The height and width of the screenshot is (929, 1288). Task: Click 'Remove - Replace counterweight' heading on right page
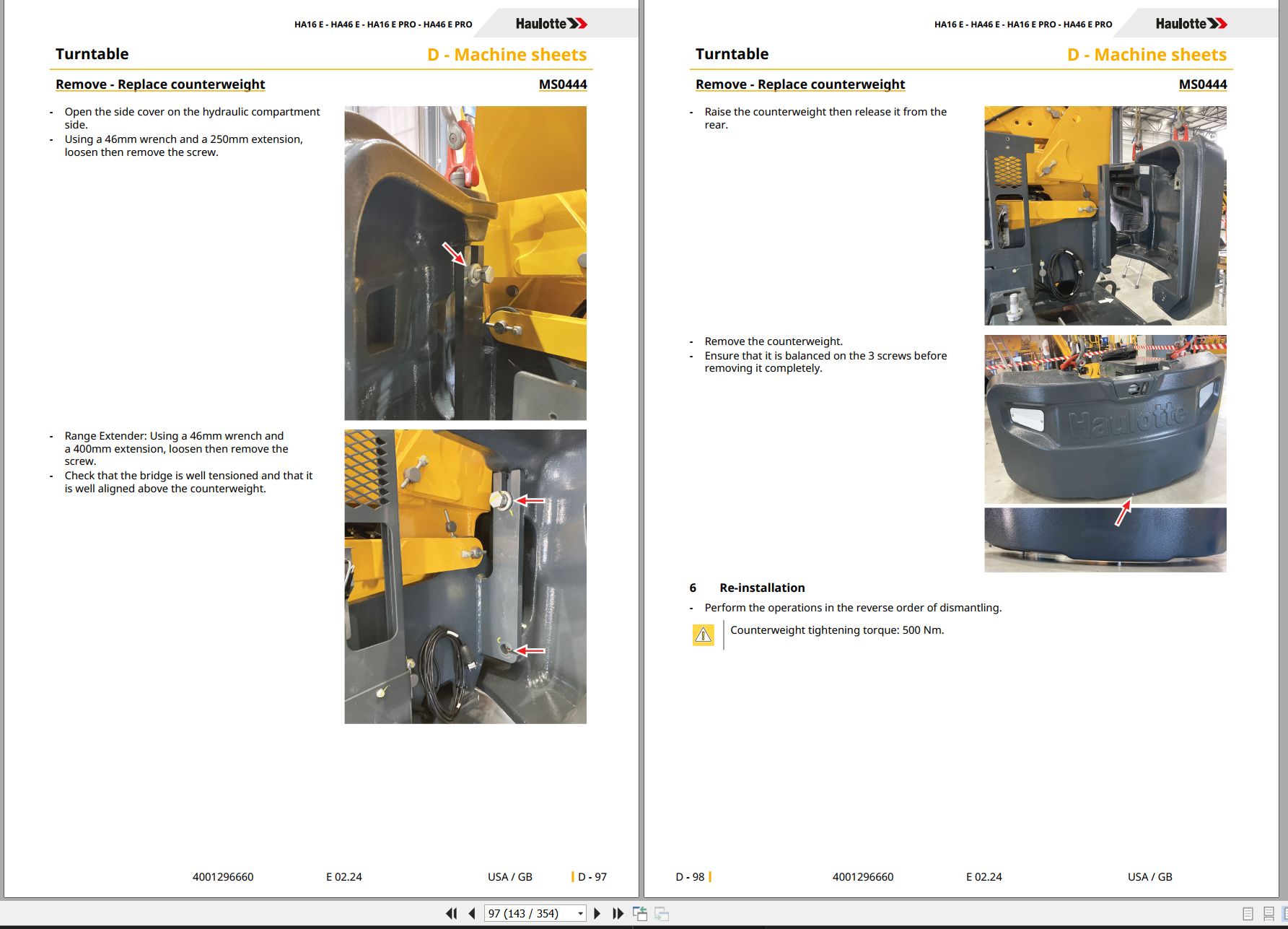(800, 84)
